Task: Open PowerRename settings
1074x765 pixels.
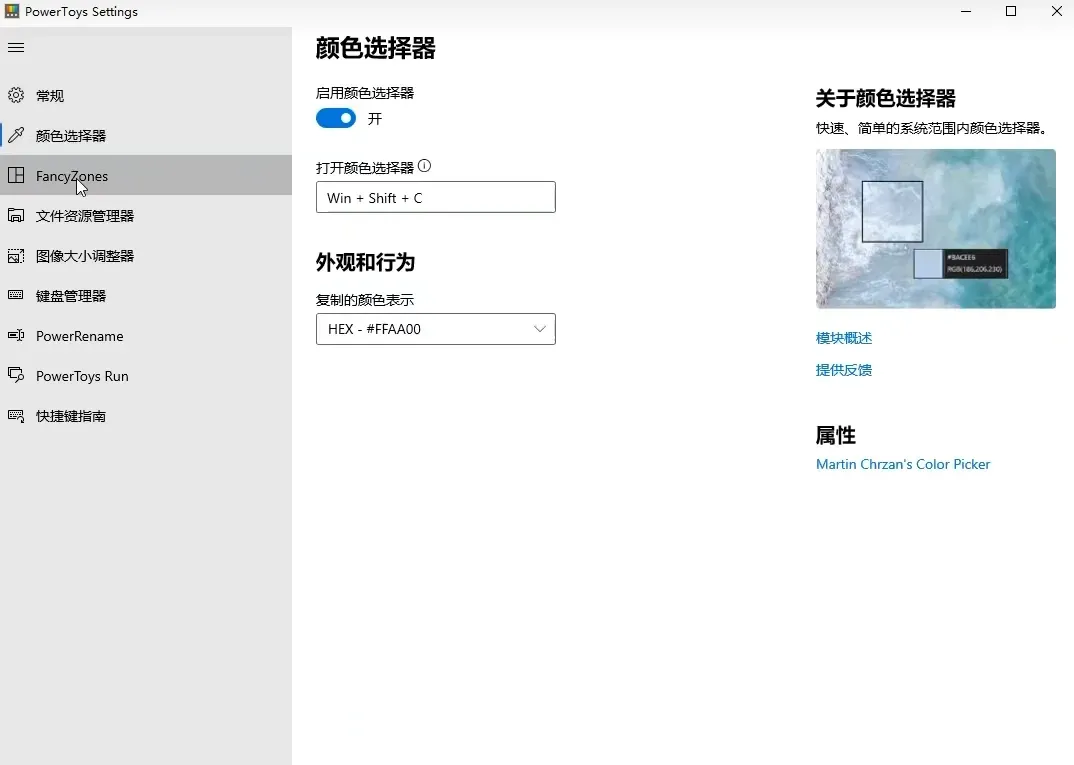Action: point(146,336)
